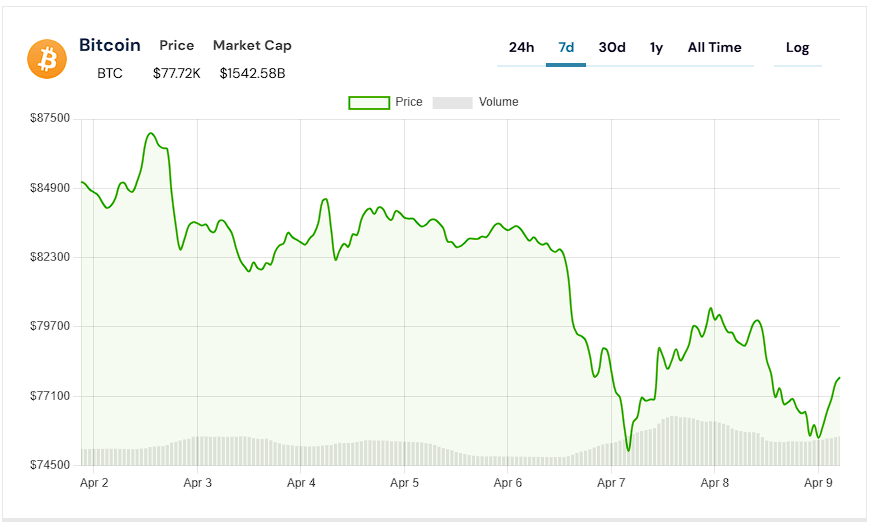Screen dimensions: 869x522
Task: Click the Apr 9 date label
Action: 818,483
